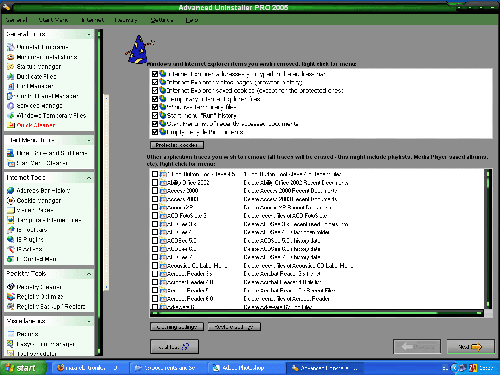Toggle Registry Tools section chevron
Image resolution: width=500 pixels, height=375 pixels.
tap(89, 274)
